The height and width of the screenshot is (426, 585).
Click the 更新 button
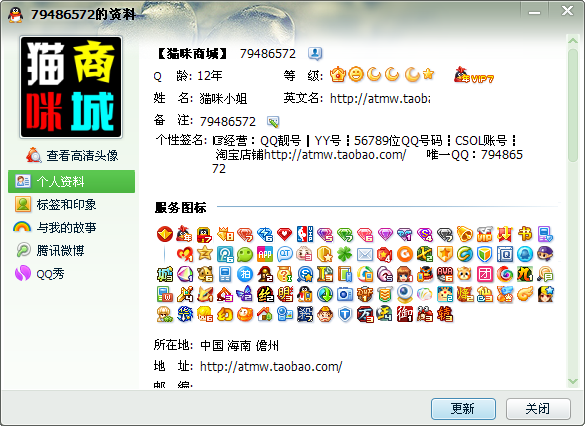click(x=463, y=409)
